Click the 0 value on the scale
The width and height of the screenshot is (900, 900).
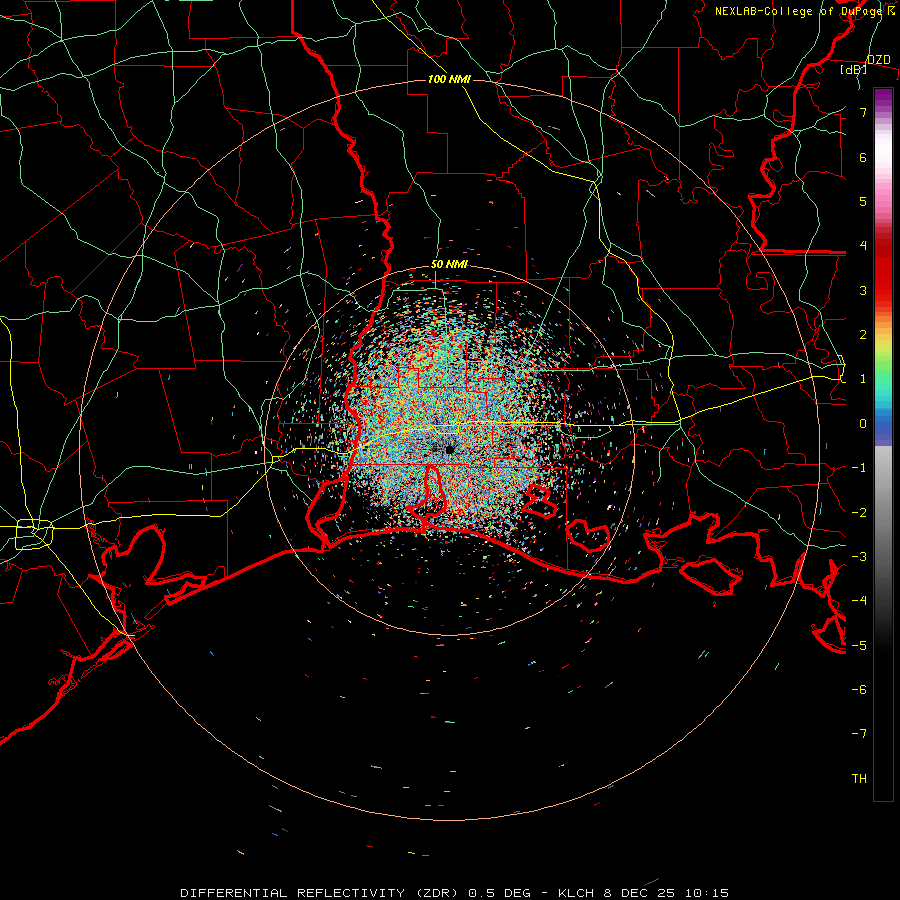coord(863,424)
